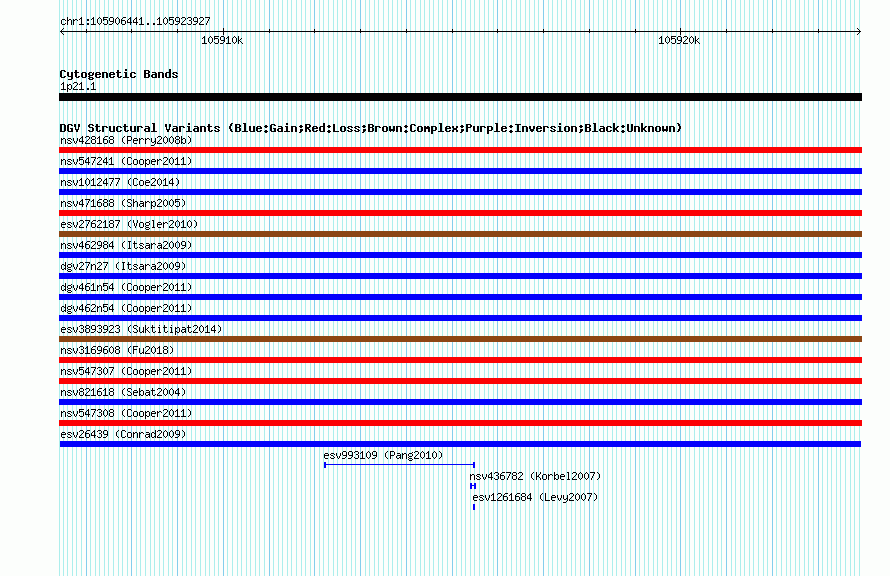
Task: Select the red nsv3169608 loss bar
Action: [460, 360]
